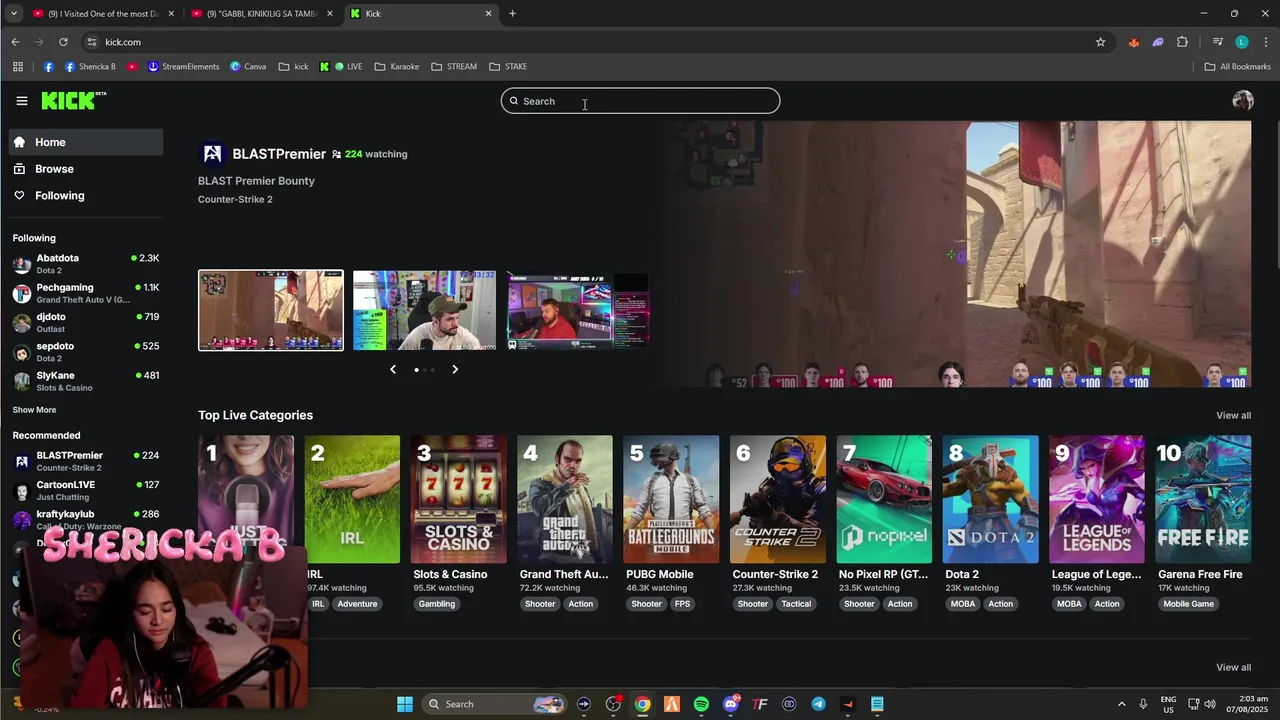
Task: Click the lower View all link
Action: (x=1233, y=667)
